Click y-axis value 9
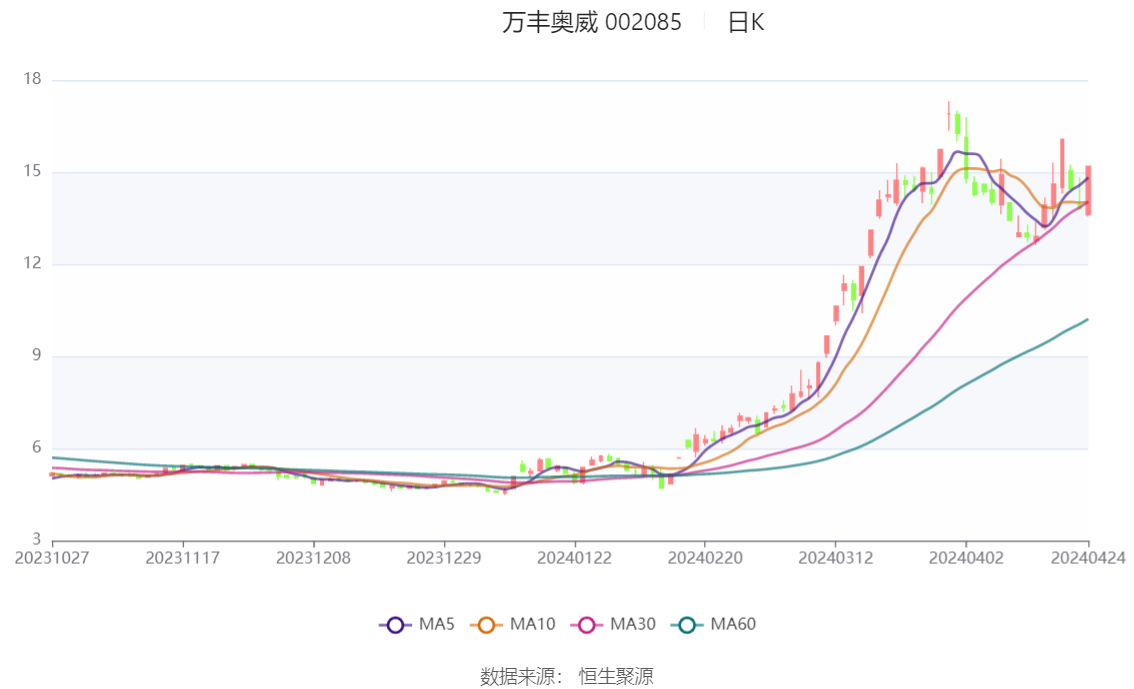 point(36,356)
